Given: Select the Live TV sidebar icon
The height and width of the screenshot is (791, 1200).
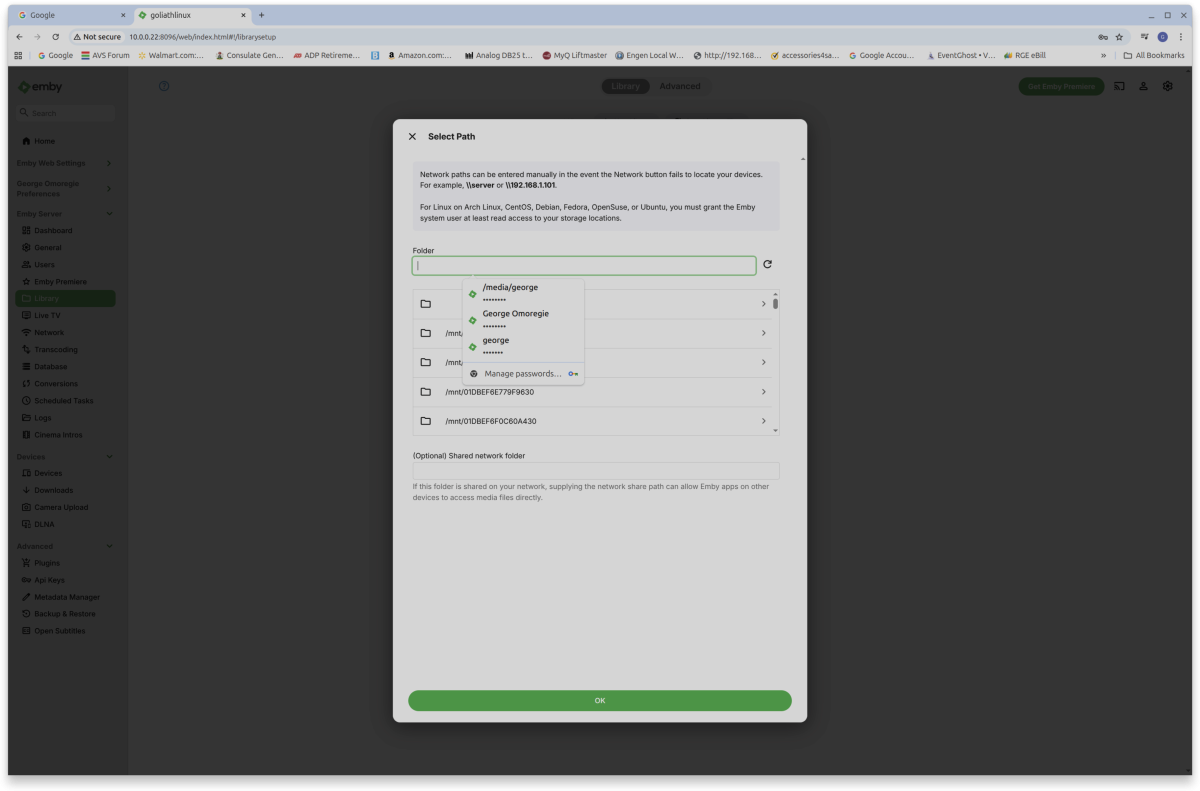Looking at the screenshot, I should 27,315.
